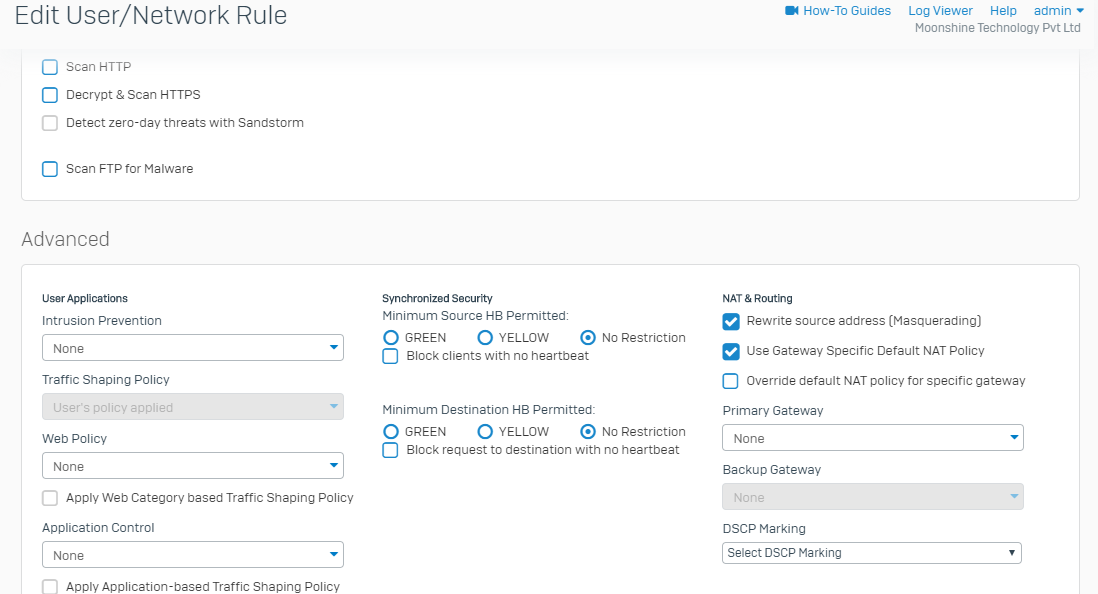
Task: Enable the Scan HTTP checkbox
Action: [x=50, y=67]
